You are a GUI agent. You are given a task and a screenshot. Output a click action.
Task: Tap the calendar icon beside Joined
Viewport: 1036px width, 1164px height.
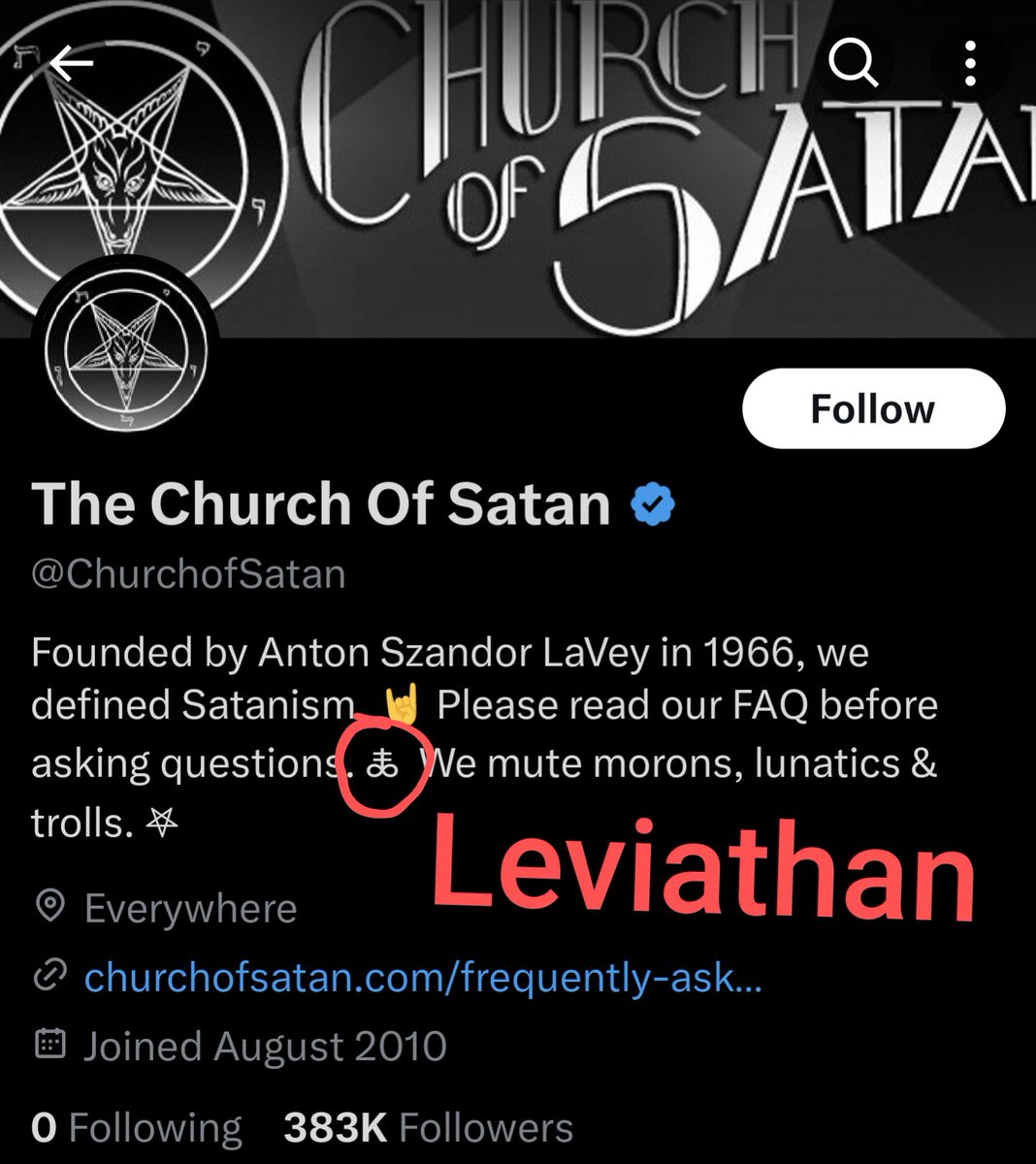[x=49, y=1046]
